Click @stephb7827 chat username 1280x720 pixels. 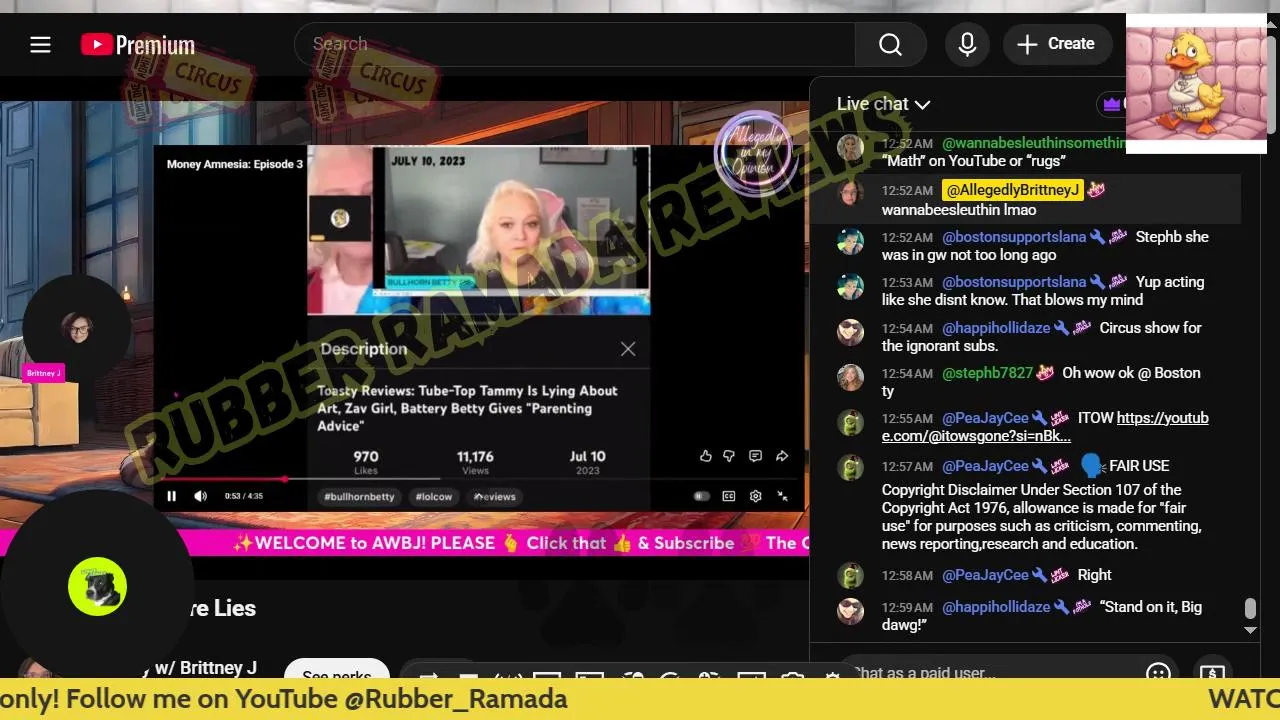click(987, 373)
